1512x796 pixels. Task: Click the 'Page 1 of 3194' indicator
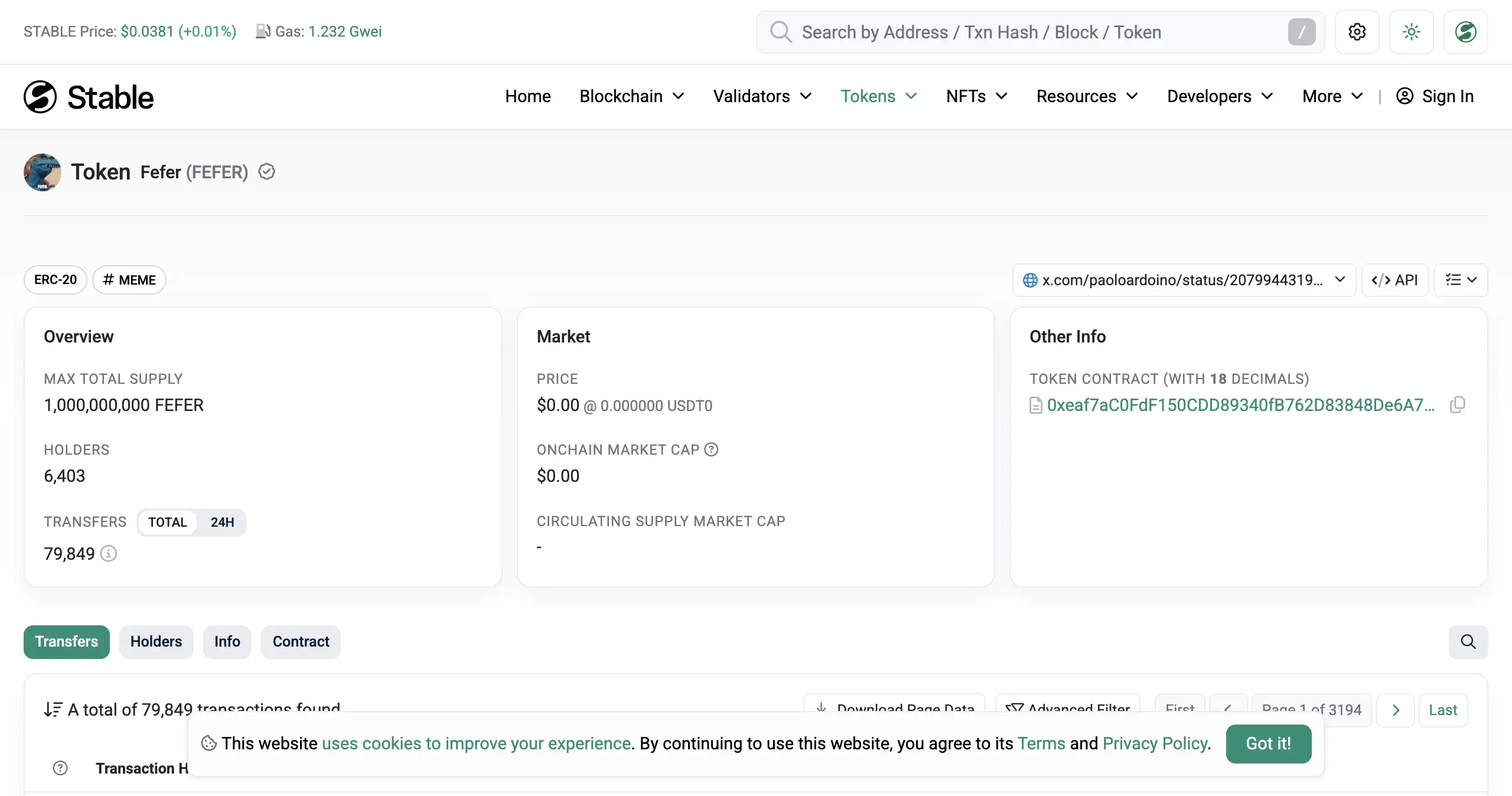(1312, 710)
